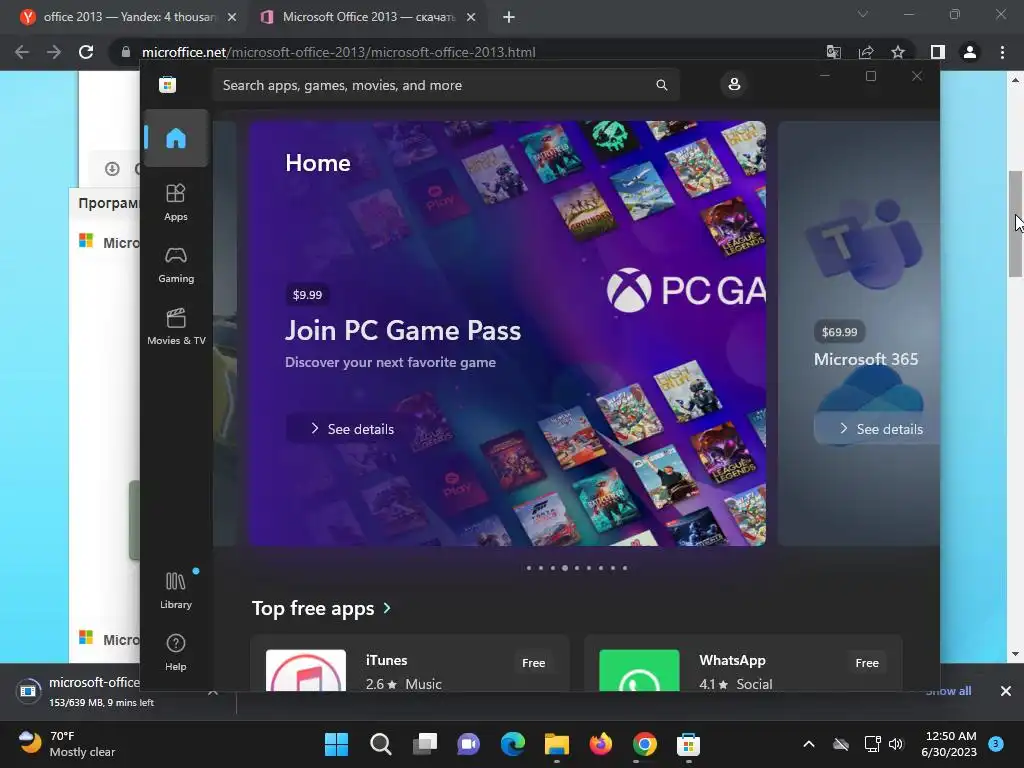Click See details for PC Game Pass
The image size is (1024, 768).
tap(353, 429)
